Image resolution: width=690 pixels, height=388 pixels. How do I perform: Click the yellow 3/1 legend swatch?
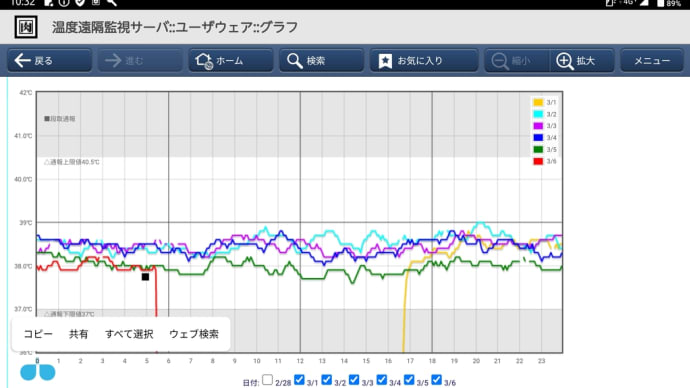(538, 102)
